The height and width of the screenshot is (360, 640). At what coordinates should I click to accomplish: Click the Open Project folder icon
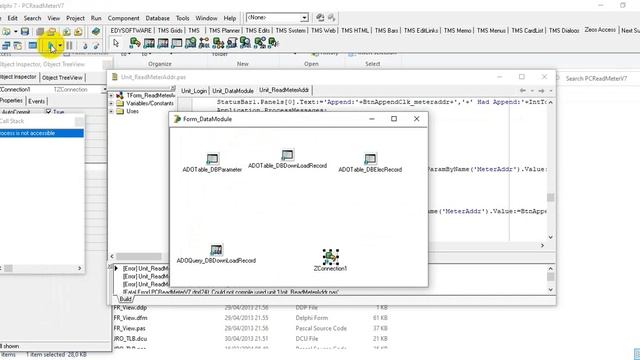(51, 31)
